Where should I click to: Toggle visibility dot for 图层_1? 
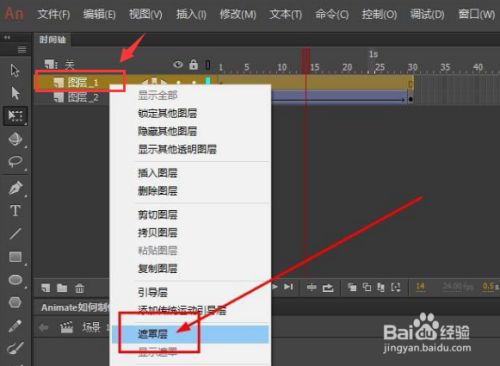(x=179, y=82)
